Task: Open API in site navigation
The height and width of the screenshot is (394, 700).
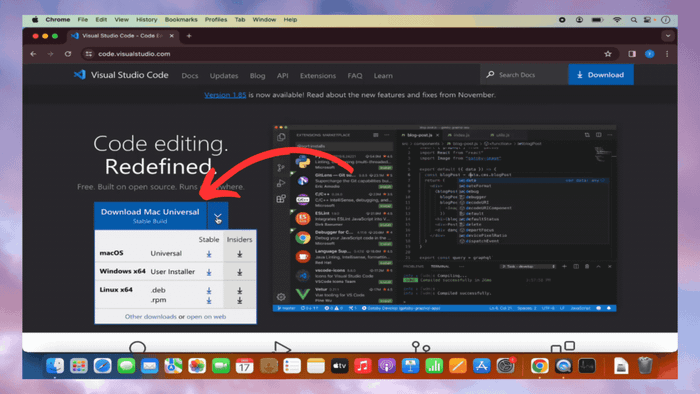Action: coord(282,76)
